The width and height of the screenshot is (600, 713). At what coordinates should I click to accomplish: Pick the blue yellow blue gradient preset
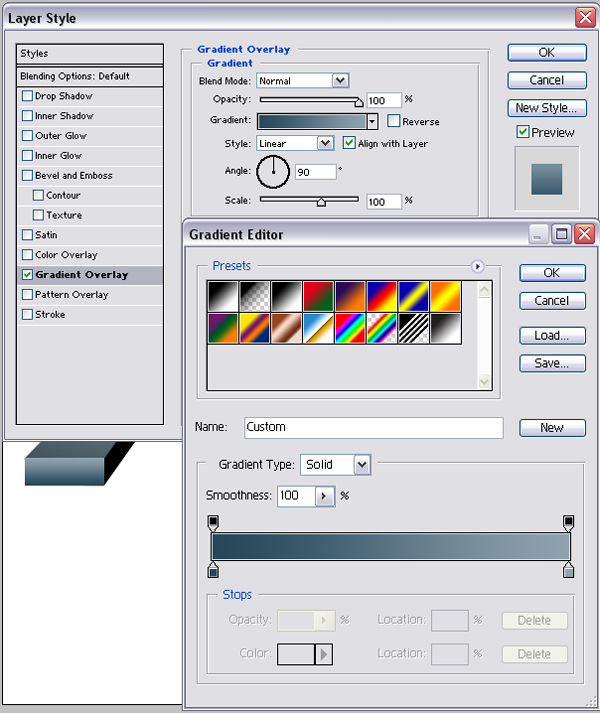pos(414,296)
